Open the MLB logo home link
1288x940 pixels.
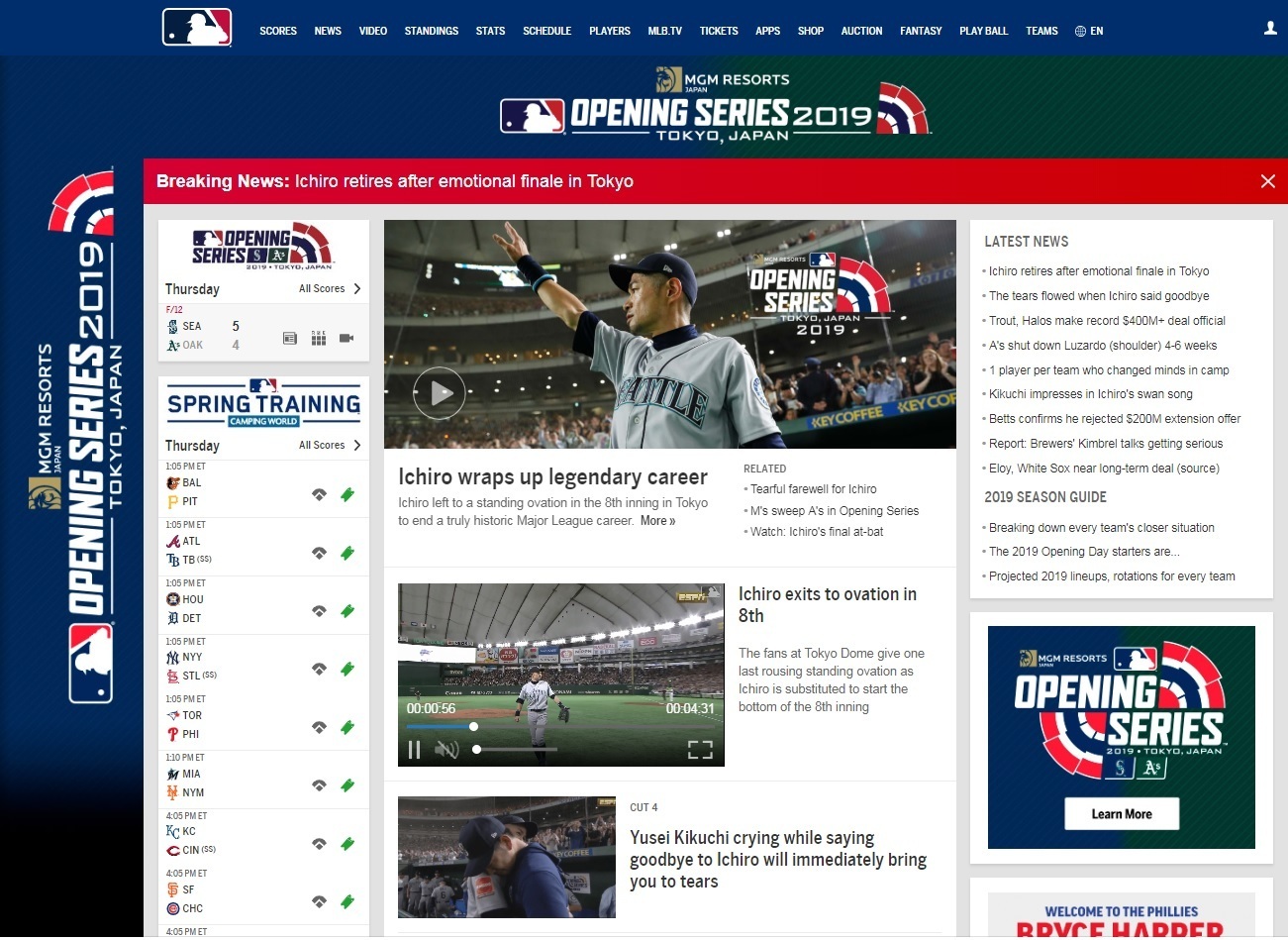tap(197, 28)
